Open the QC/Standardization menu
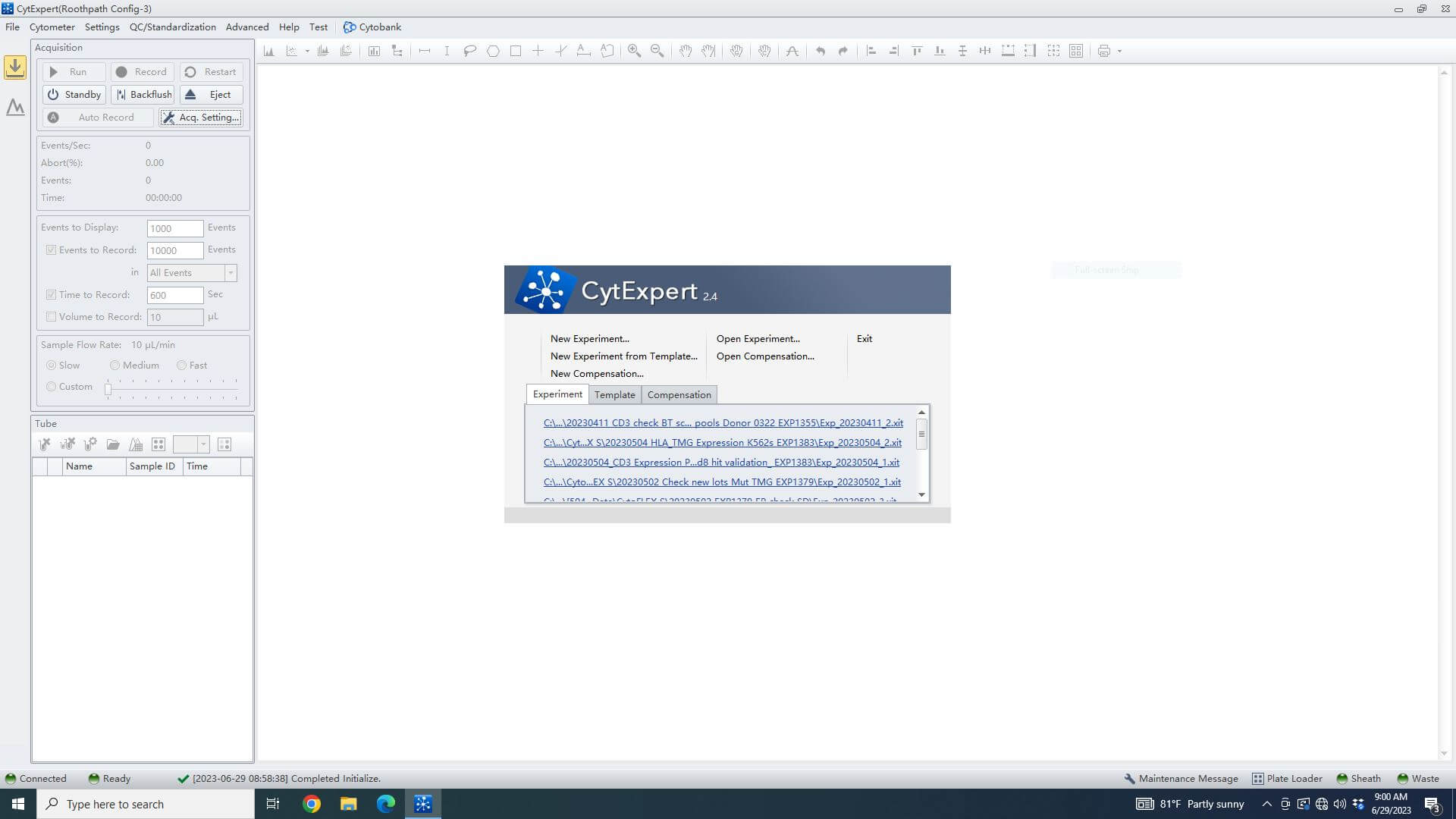Screen dimensions: 1456x819 [172, 27]
